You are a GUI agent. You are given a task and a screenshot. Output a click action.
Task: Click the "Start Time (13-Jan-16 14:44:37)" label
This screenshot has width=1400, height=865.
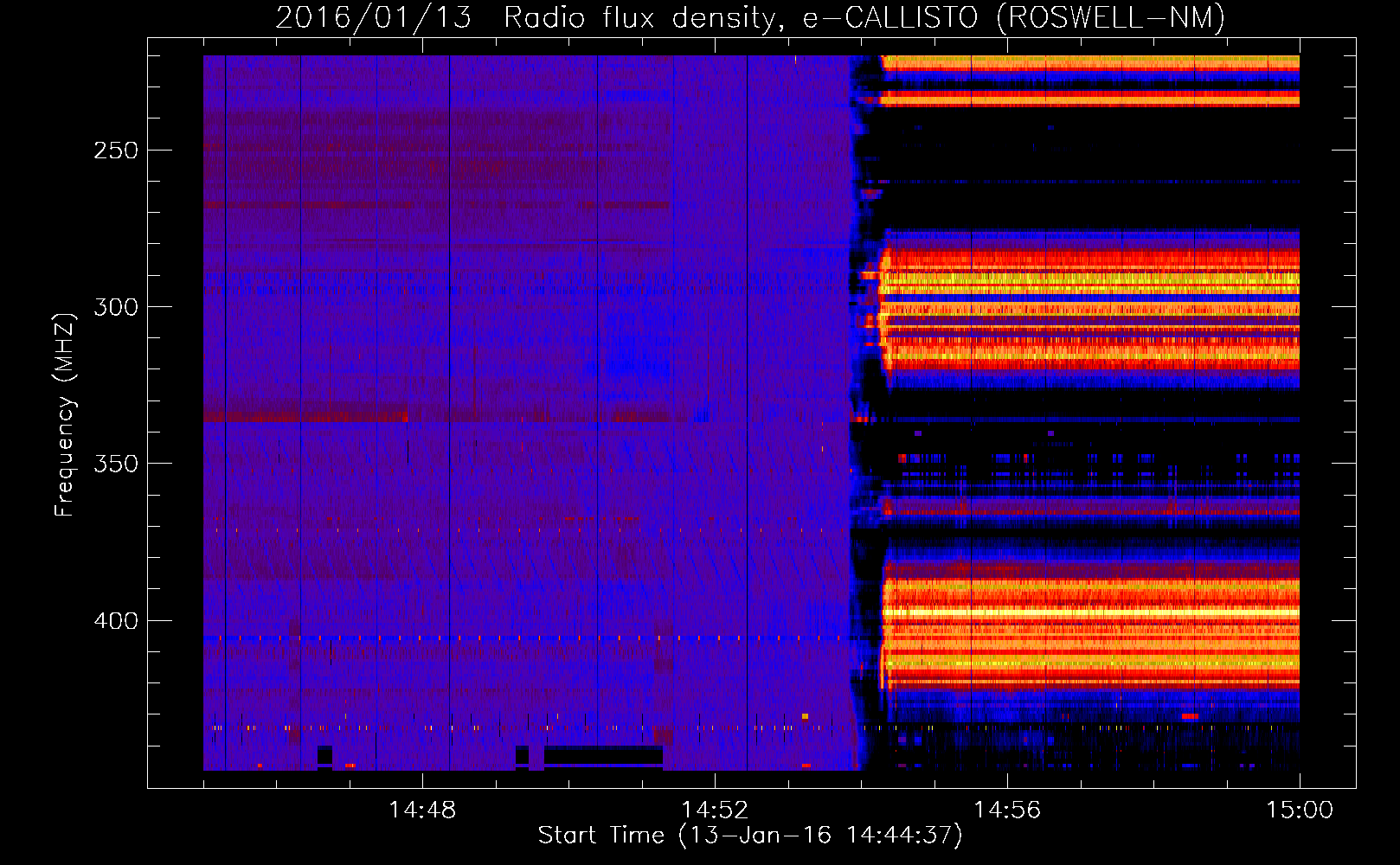[750, 836]
